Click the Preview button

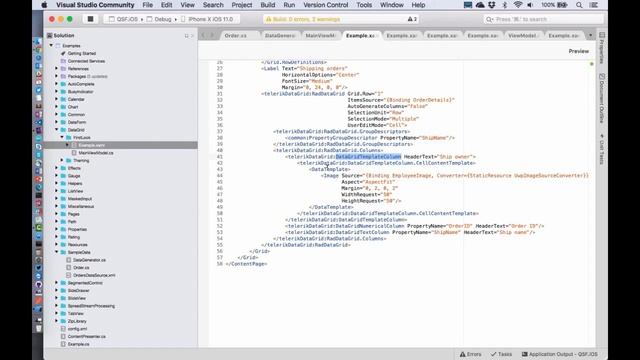(579, 51)
